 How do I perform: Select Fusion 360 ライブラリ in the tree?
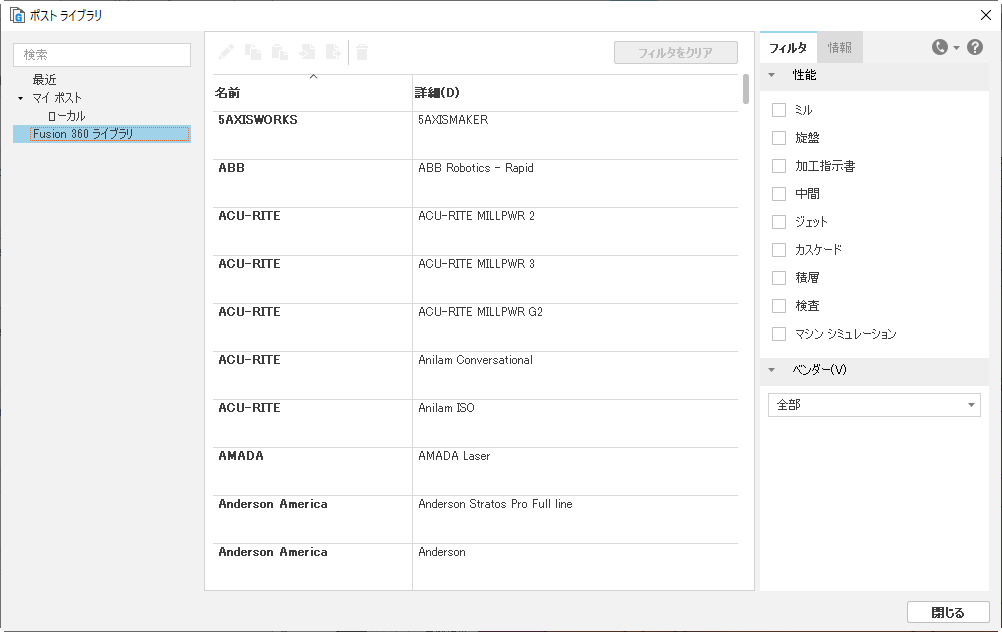pos(102,134)
